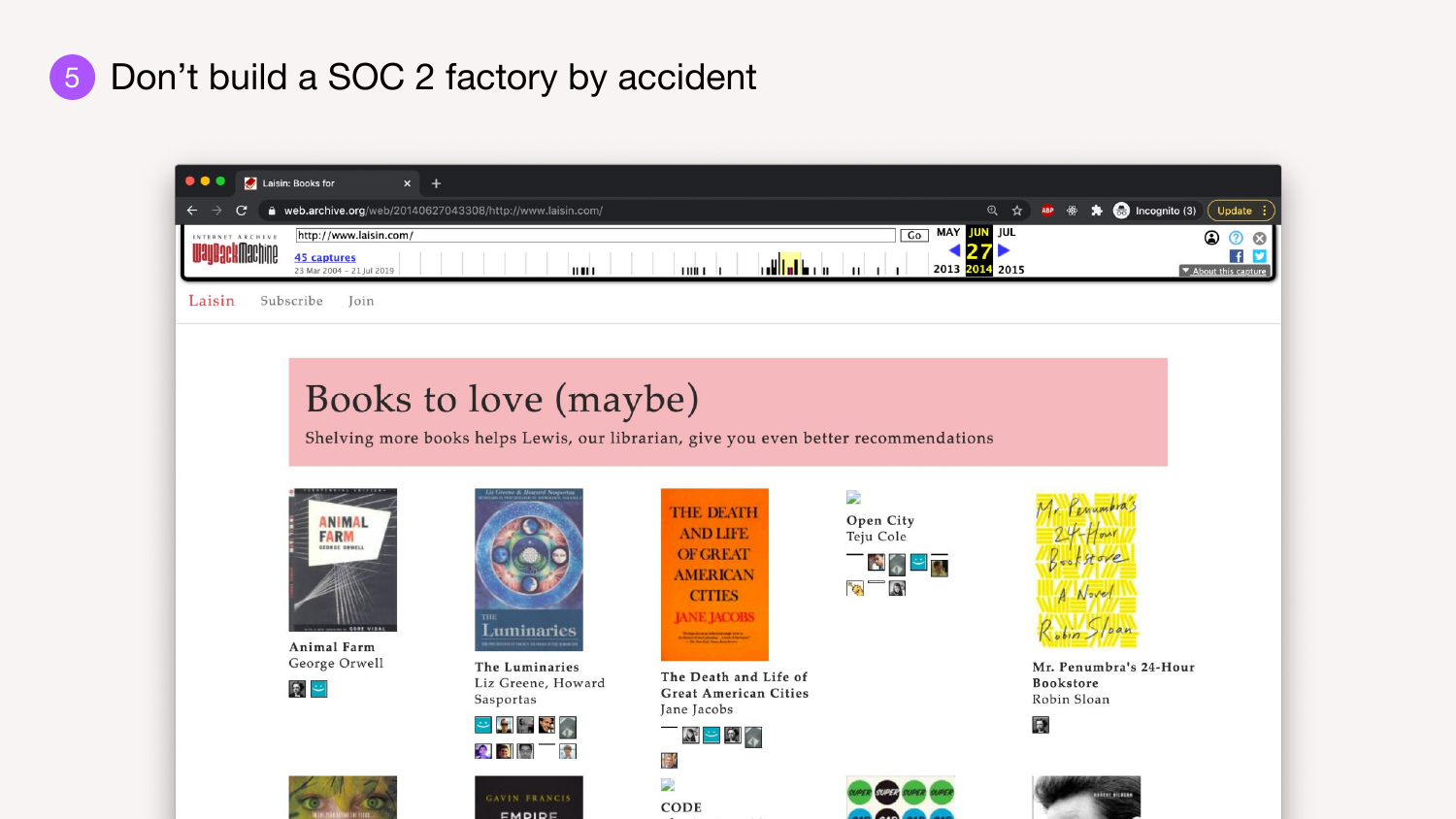This screenshot has width=1456, height=819.
Task: Click The Luminaries title link
Action: point(527,667)
